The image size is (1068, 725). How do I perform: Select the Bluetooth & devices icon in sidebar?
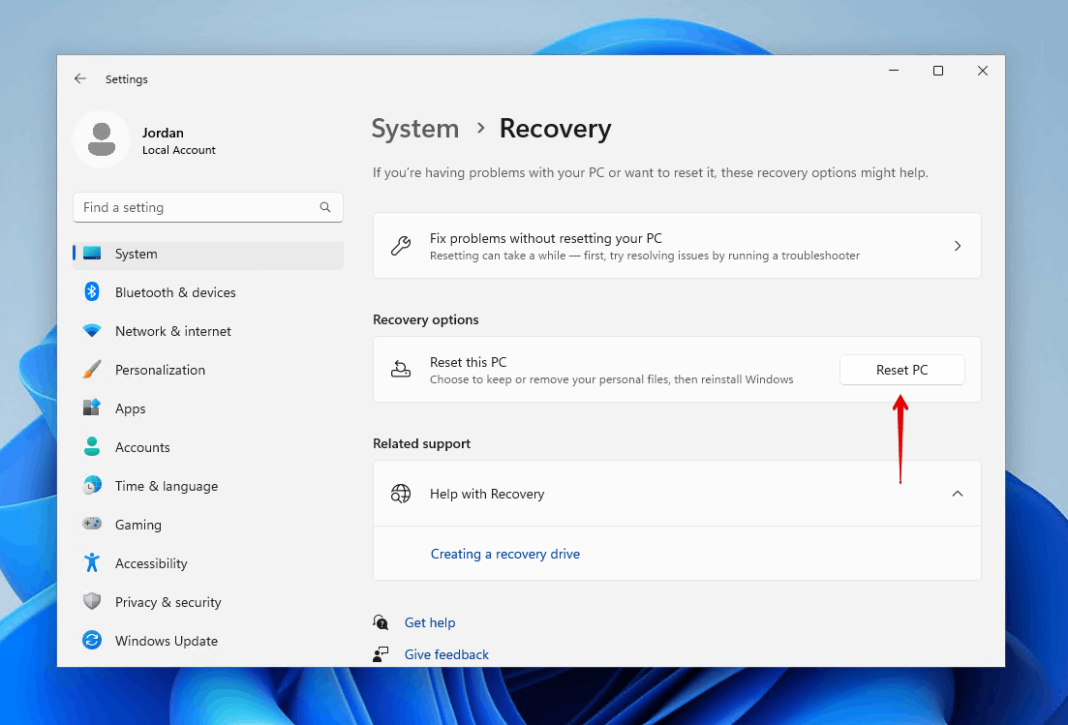[91, 292]
